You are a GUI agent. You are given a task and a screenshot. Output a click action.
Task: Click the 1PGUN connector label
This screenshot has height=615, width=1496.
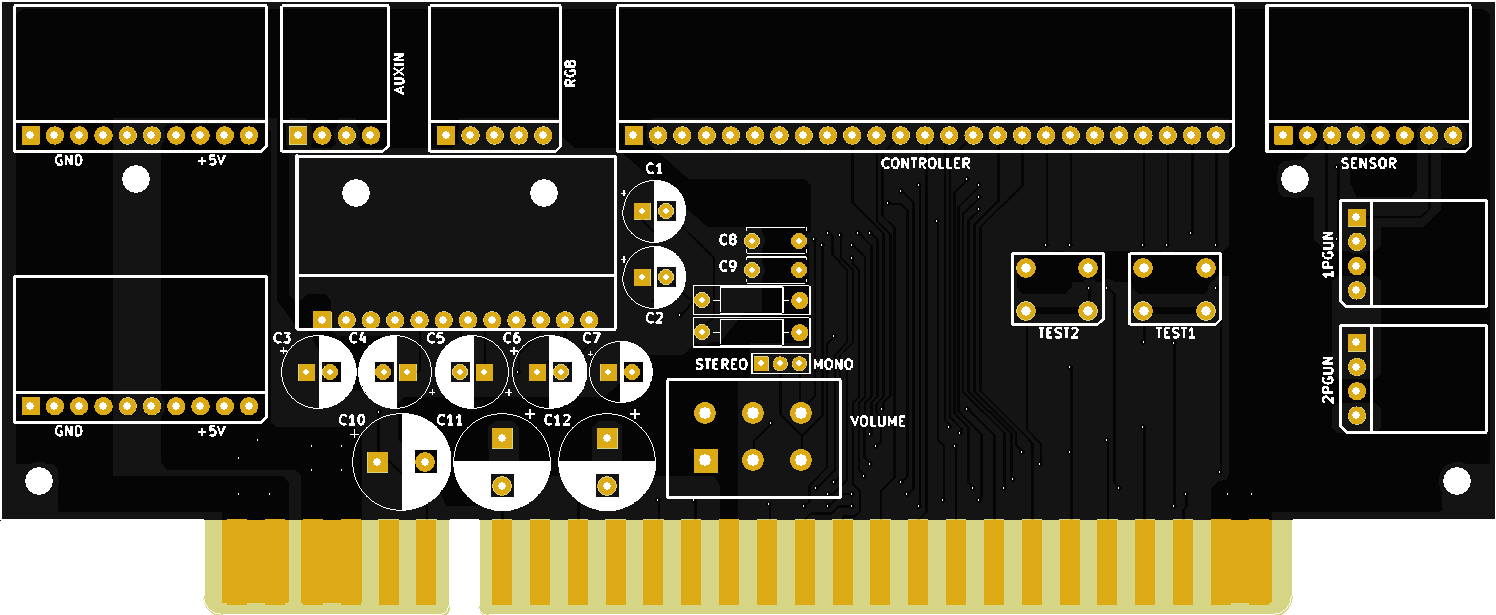[x=1328, y=254]
